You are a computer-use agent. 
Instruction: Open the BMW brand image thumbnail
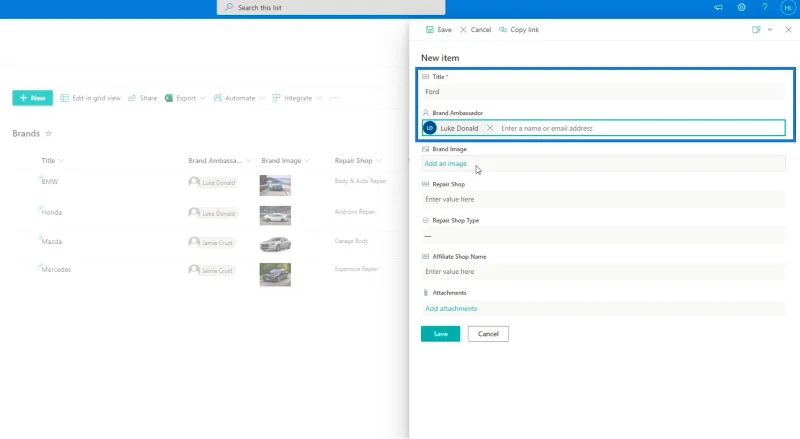pos(275,186)
